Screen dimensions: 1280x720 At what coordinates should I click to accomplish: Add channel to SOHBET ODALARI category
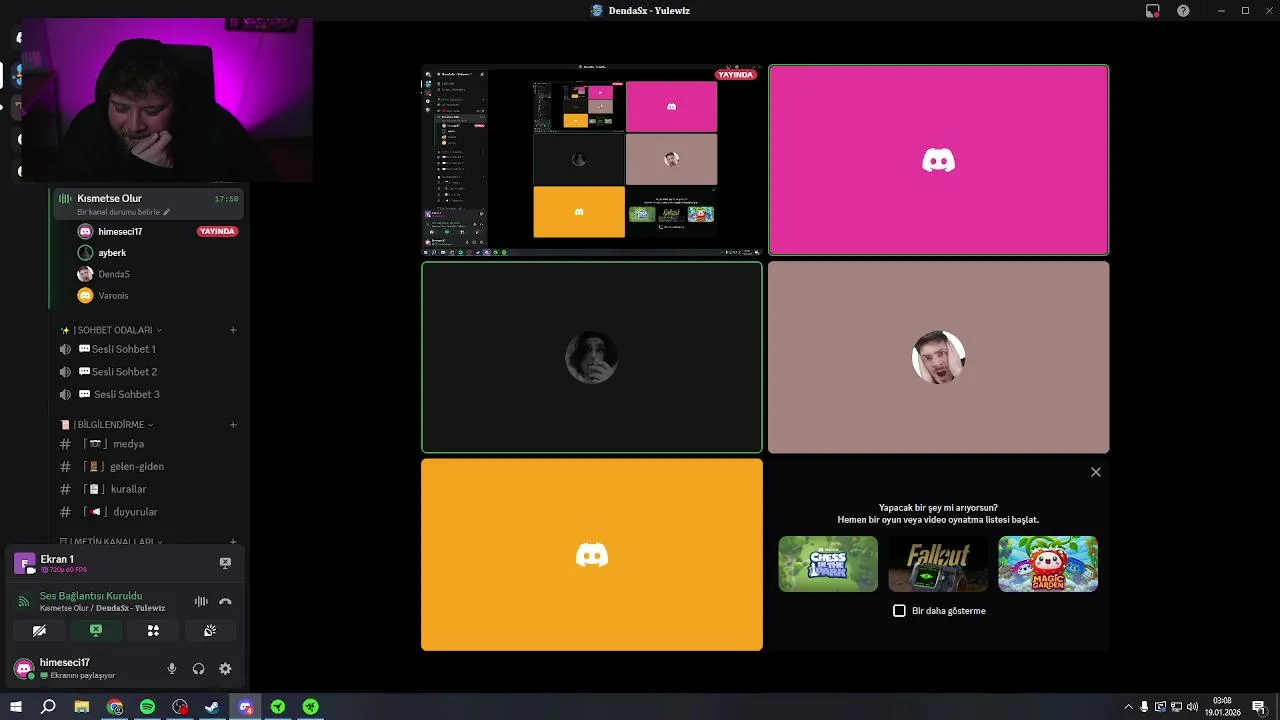coord(233,330)
